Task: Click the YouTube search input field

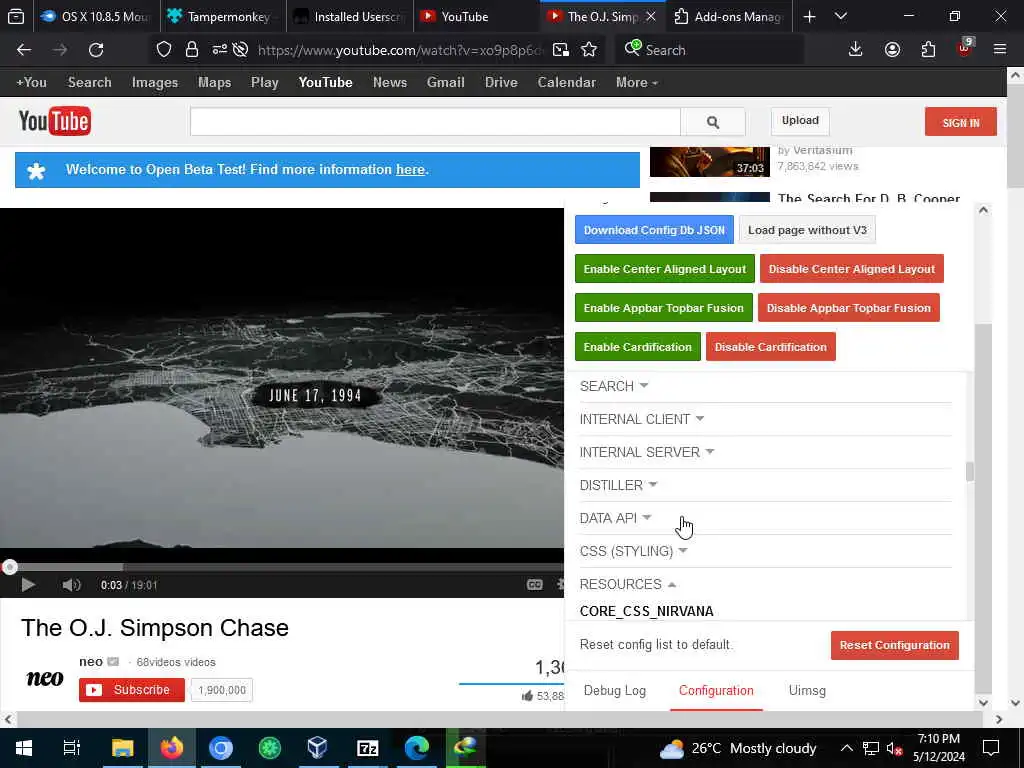Action: 435,122
